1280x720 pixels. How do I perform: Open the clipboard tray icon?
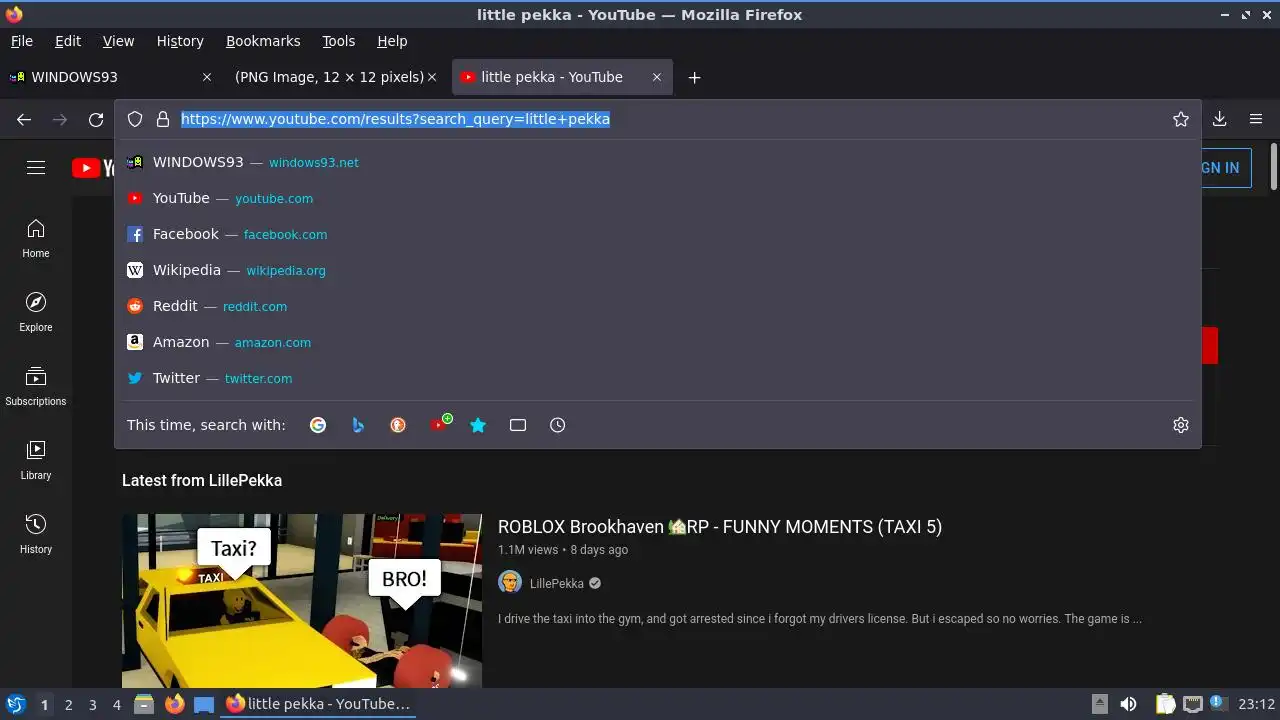pyautogui.click(x=1165, y=704)
